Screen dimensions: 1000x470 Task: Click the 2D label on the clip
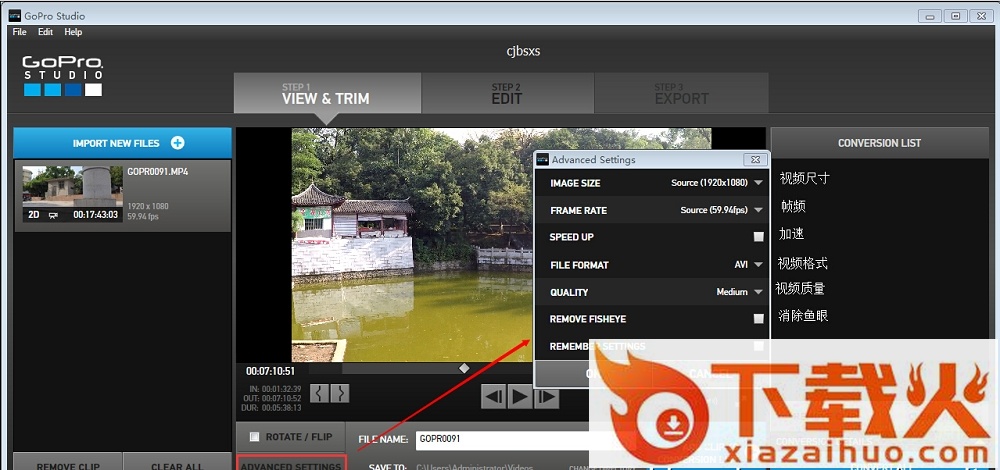(34, 215)
